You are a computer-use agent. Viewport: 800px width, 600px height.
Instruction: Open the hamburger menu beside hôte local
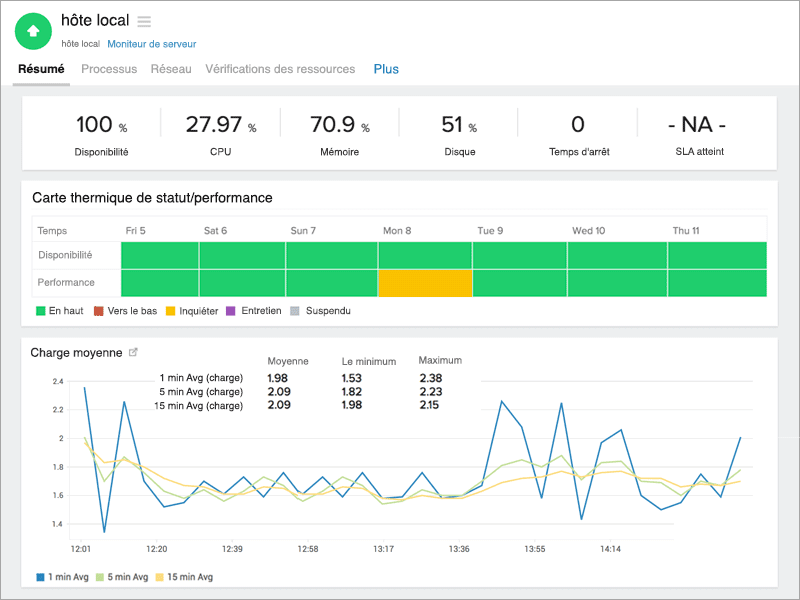(144, 21)
